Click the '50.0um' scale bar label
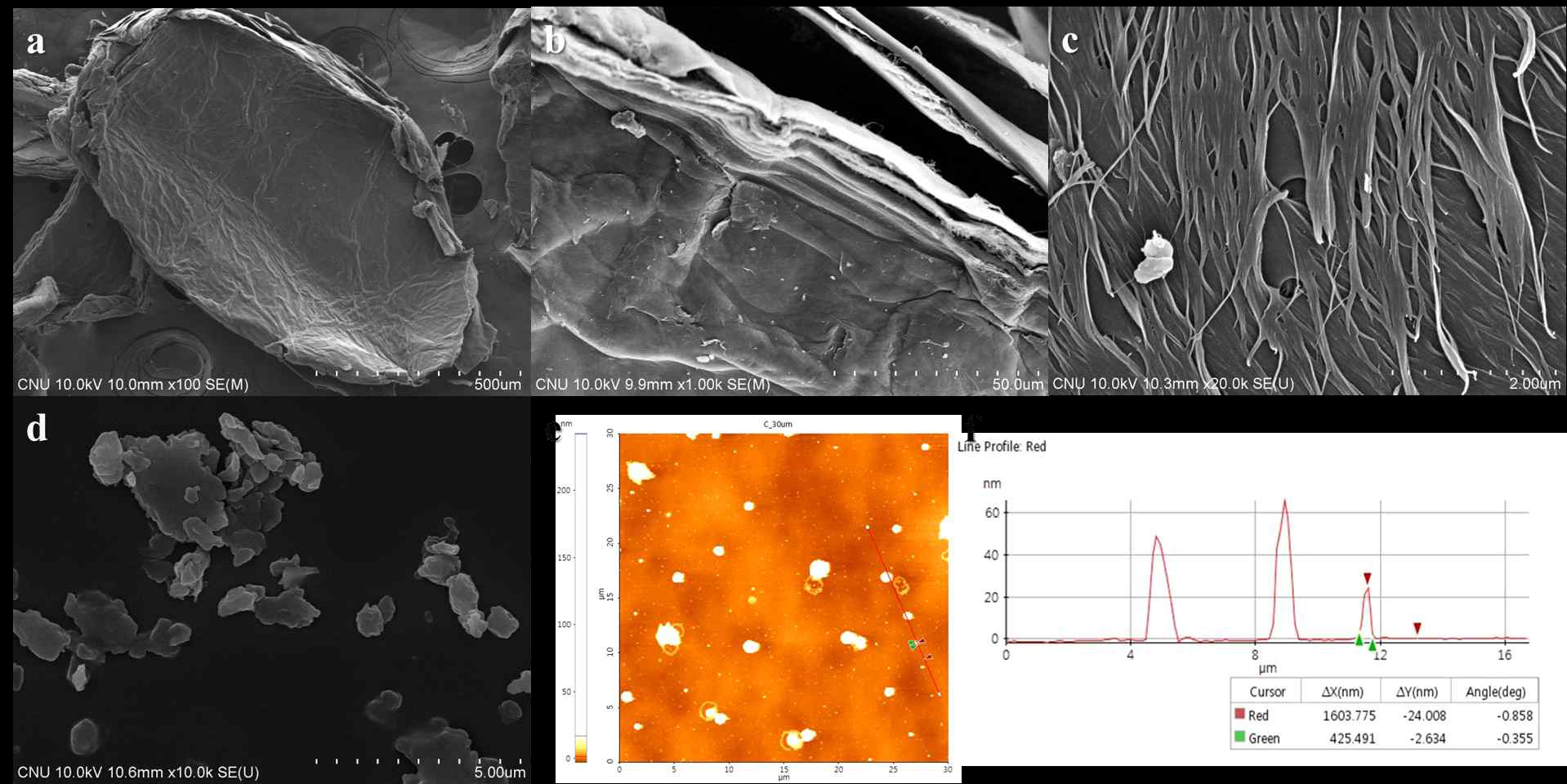The image size is (1567, 784). [1018, 384]
